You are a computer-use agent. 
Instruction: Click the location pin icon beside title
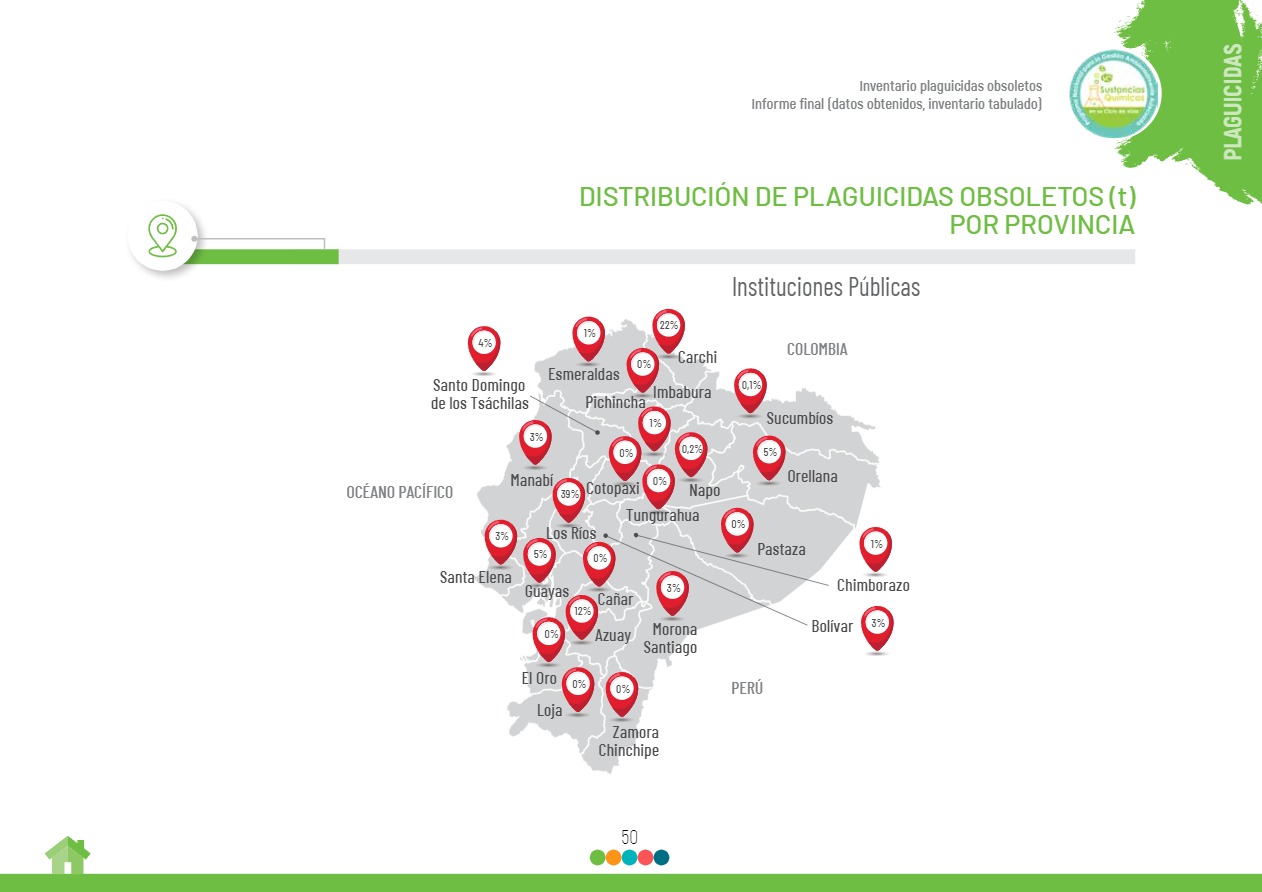click(162, 236)
